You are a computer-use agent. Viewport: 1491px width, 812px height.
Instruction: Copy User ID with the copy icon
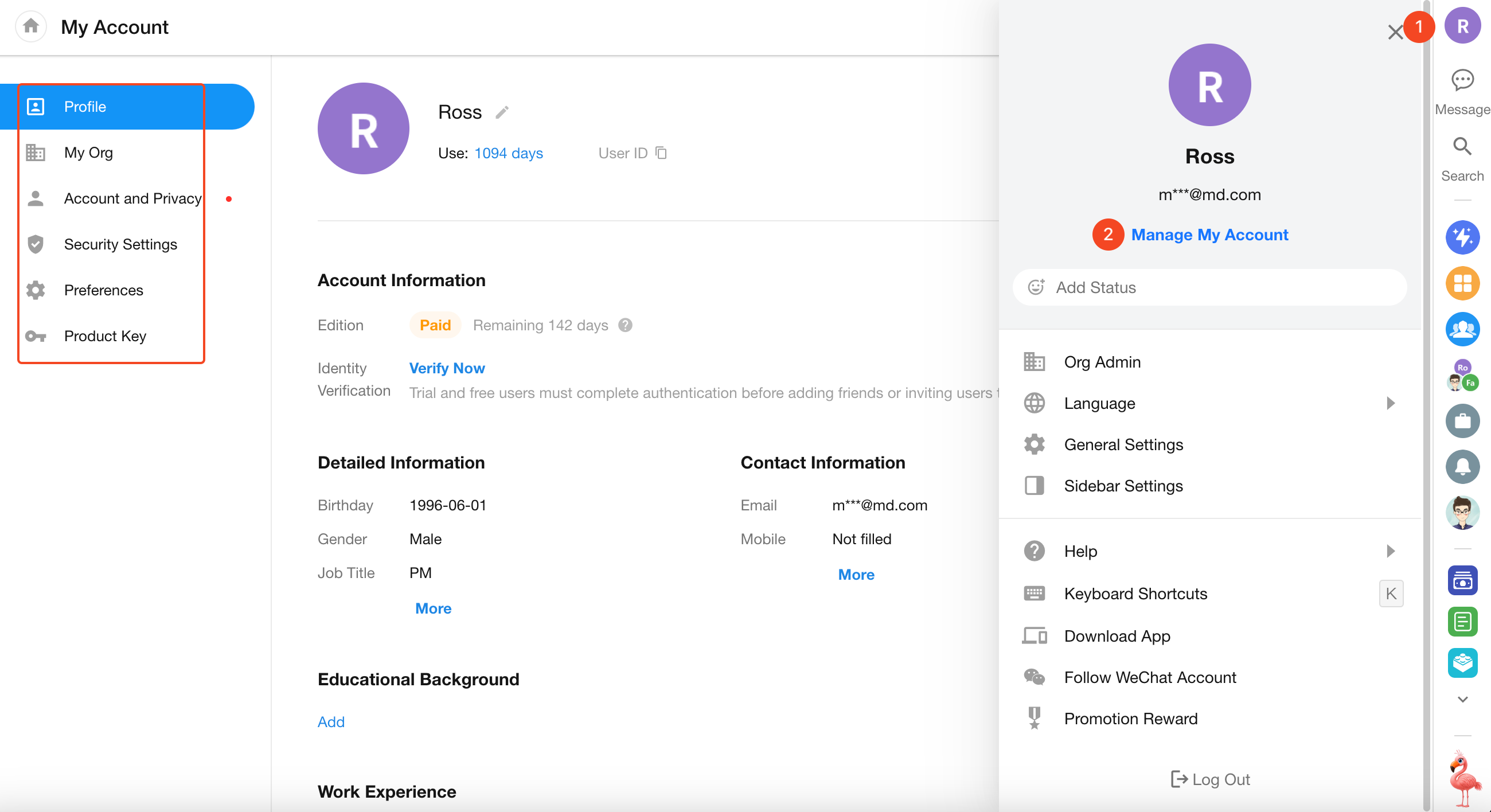click(661, 153)
